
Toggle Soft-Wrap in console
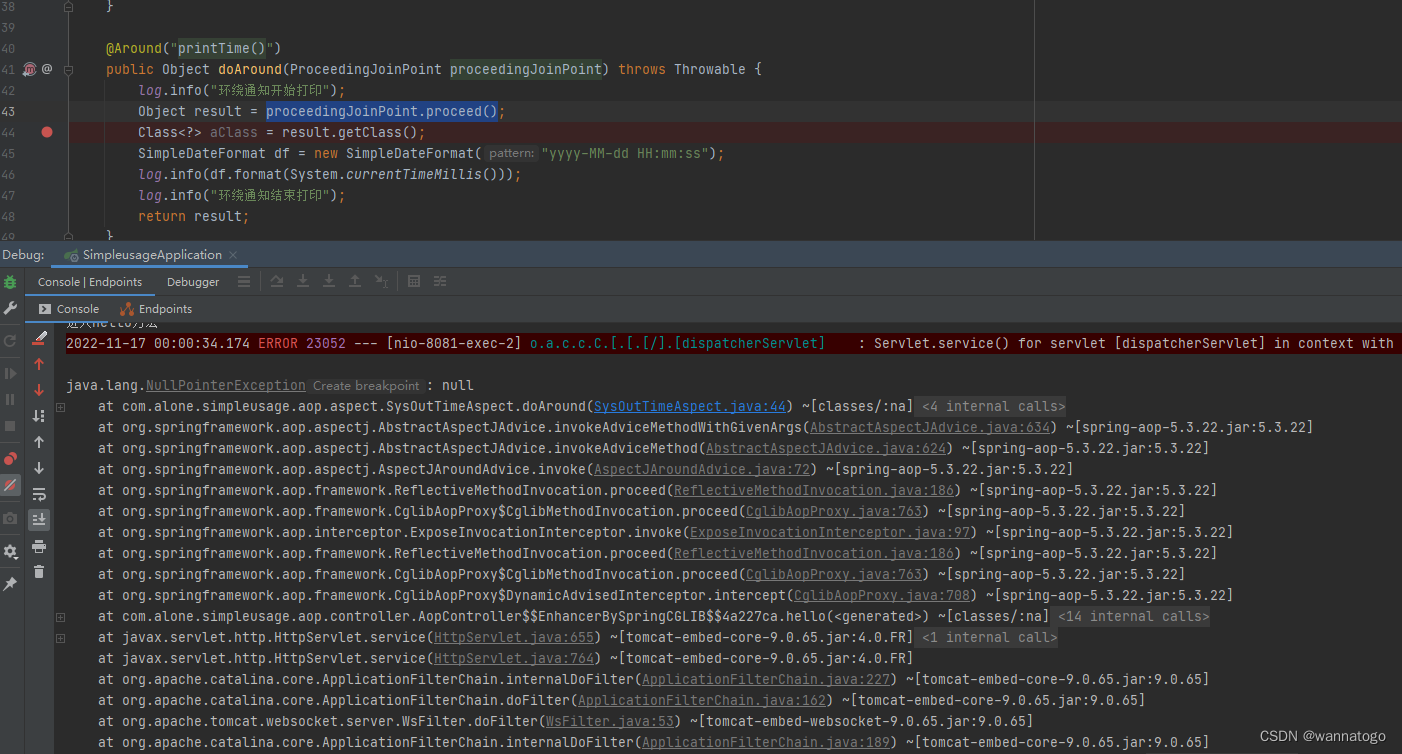pos(39,494)
